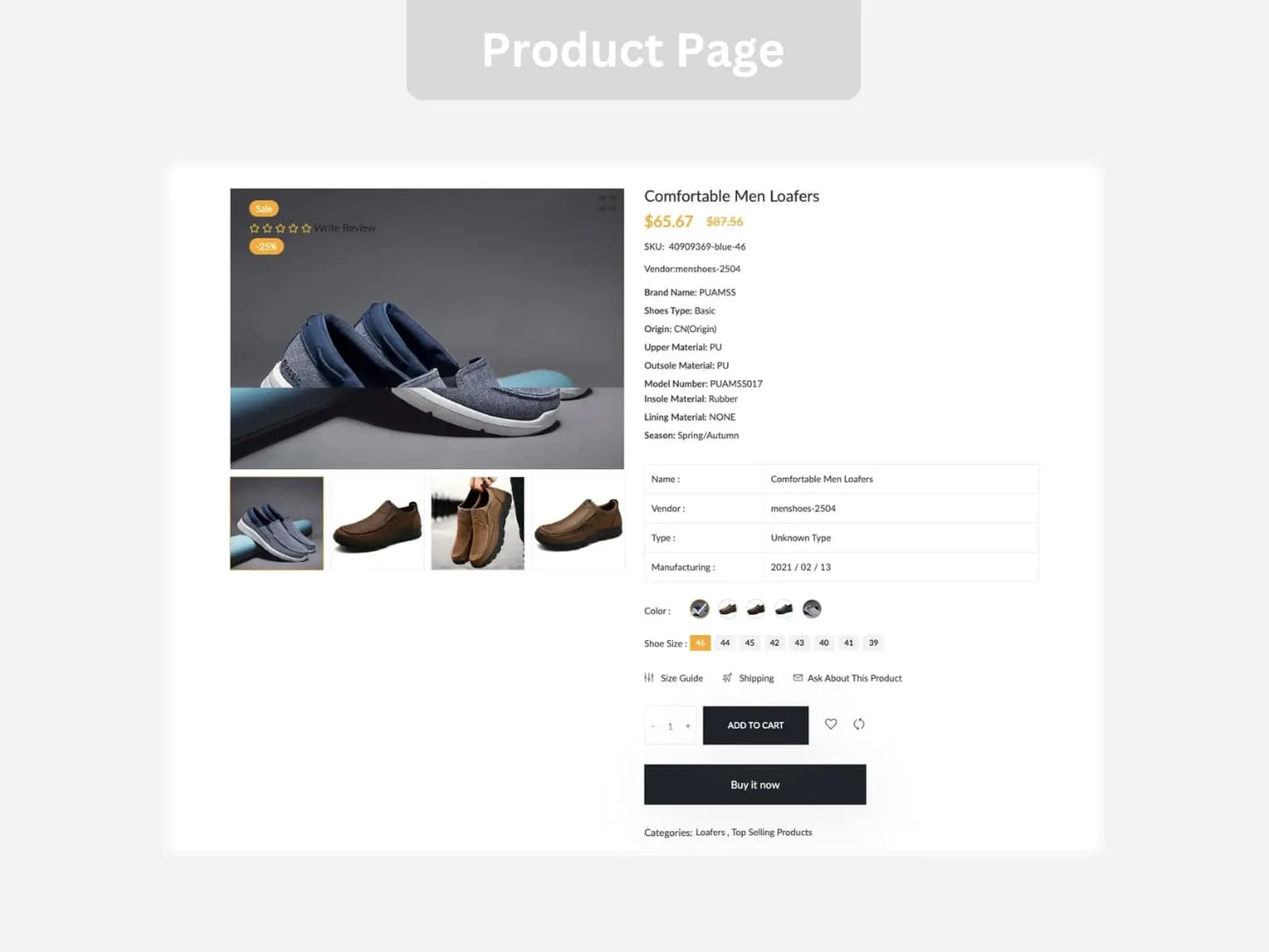Image resolution: width=1269 pixels, height=952 pixels.
Task: Select shoe size 42
Action: click(775, 643)
